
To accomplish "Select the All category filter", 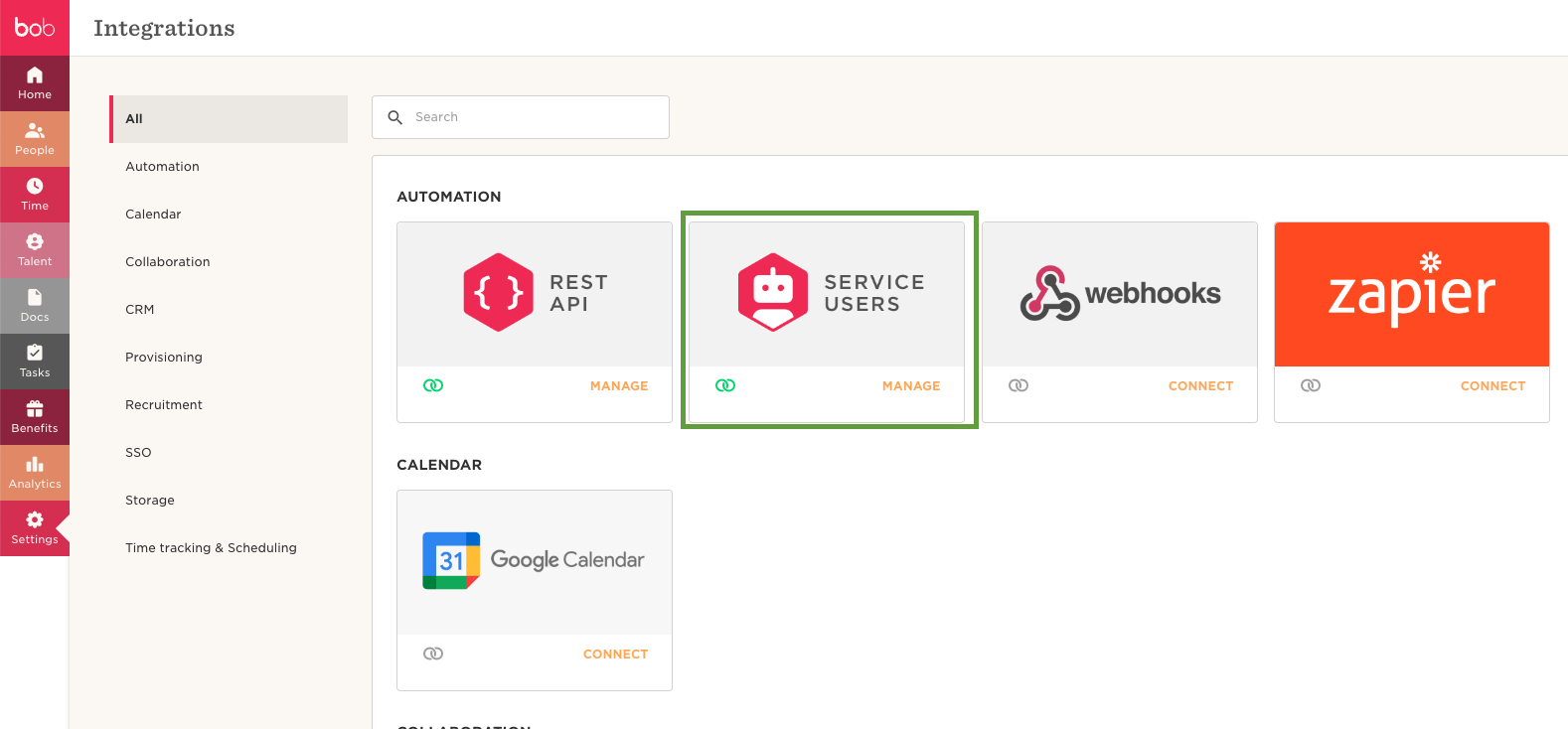I will (x=229, y=119).
